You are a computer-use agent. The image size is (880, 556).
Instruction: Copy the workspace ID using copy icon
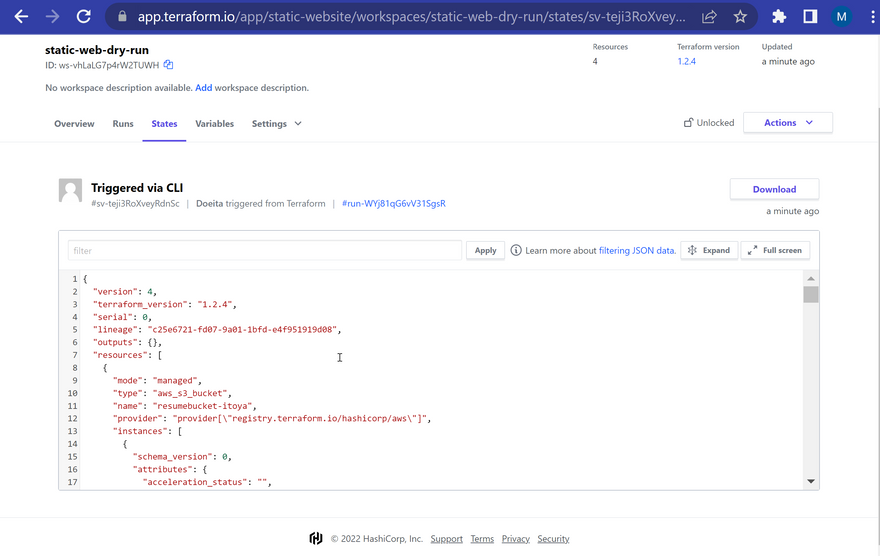coord(168,65)
